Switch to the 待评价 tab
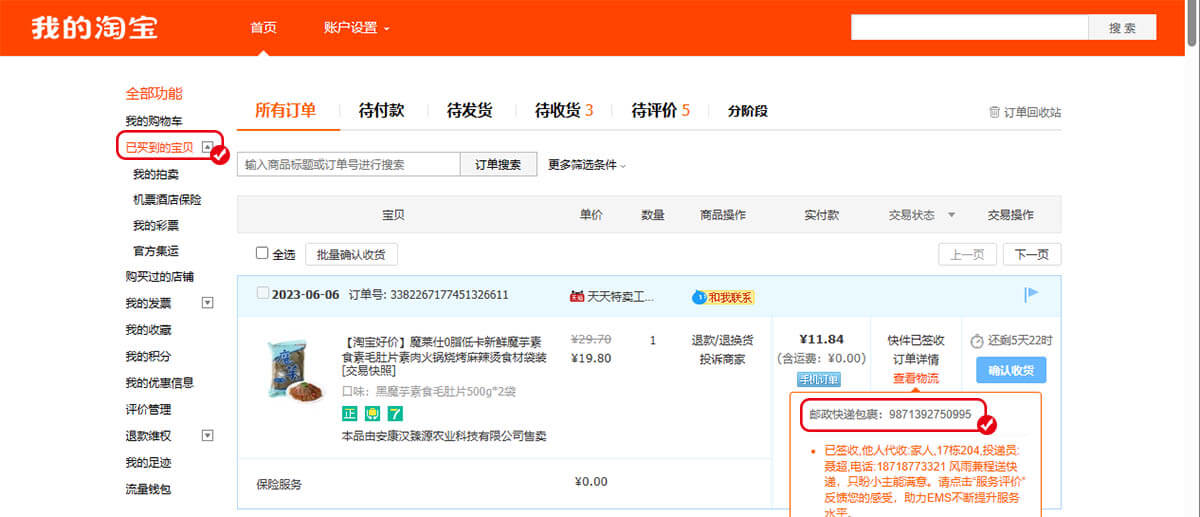Image resolution: width=1200 pixels, height=517 pixels. point(660,110)
